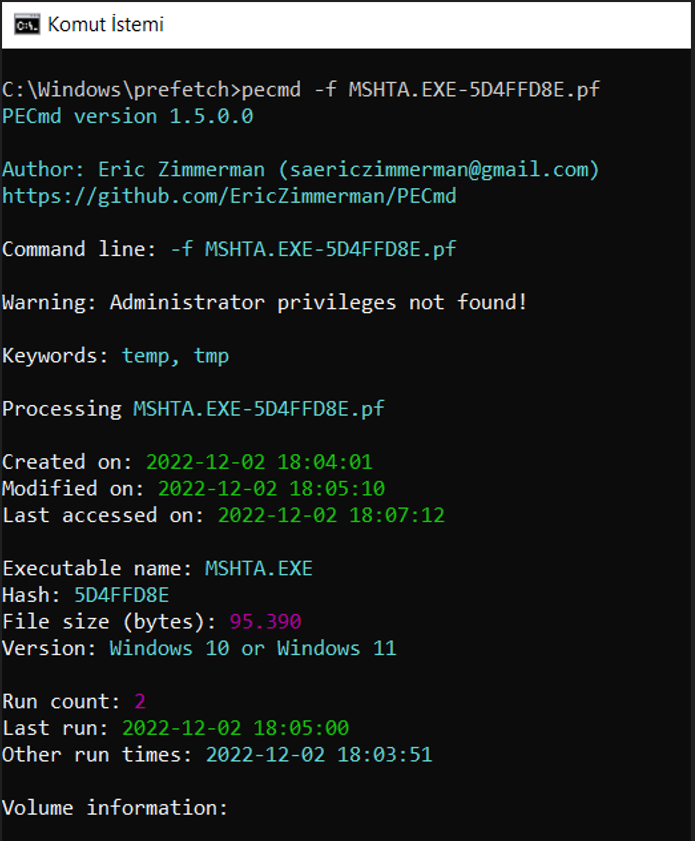The height and width of the screenshot is (841, 695).
Task: Click the Command Prompt icon in title bar
Action: (27, 25)
